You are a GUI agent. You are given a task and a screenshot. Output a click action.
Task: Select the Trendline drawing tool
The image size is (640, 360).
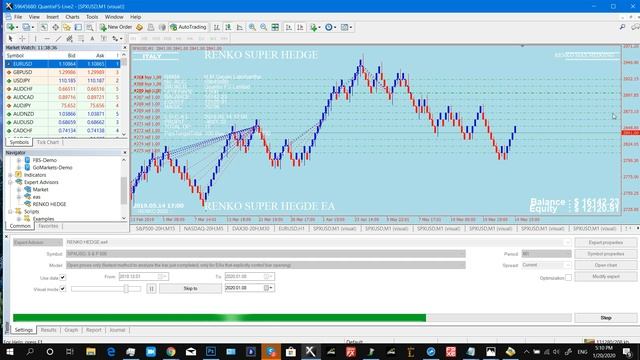click(58, 38)
